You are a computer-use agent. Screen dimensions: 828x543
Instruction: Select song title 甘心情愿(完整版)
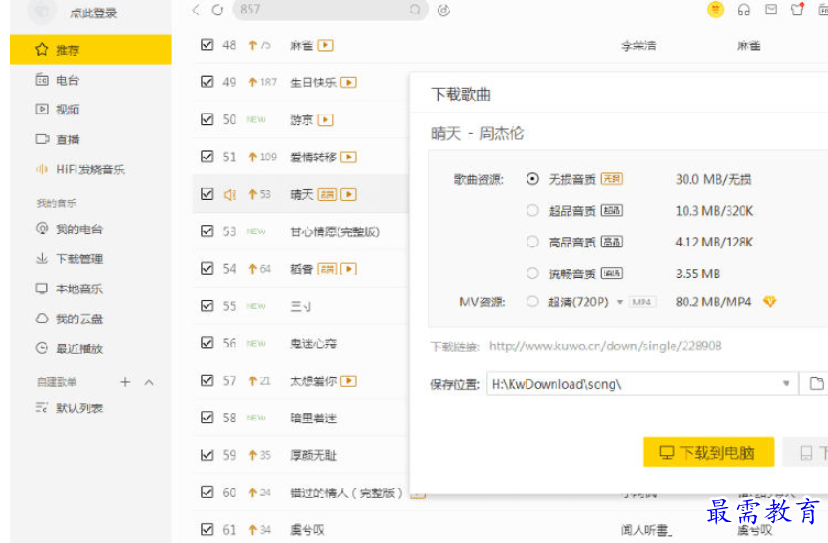335,232
